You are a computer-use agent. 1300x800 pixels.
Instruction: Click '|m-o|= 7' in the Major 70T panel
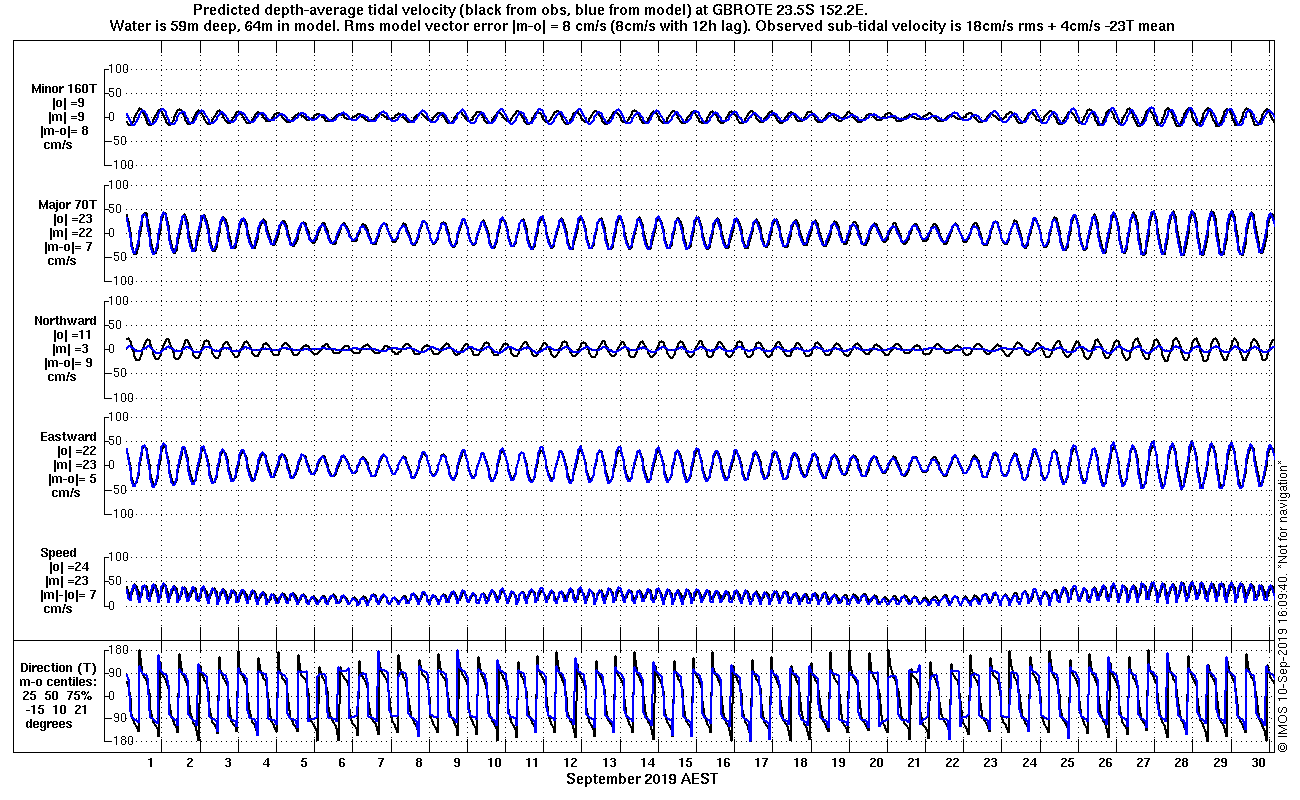[x=70, y=246]
